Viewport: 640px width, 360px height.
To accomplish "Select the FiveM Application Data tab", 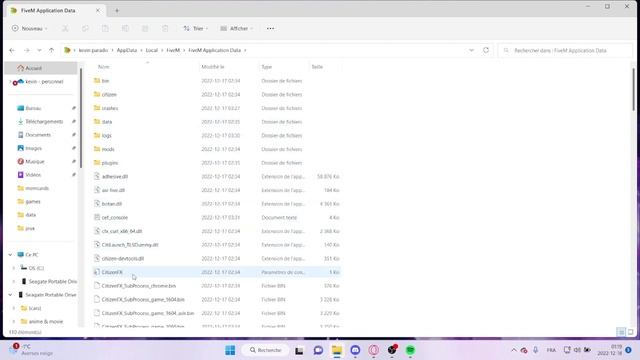I will (55, 11).
